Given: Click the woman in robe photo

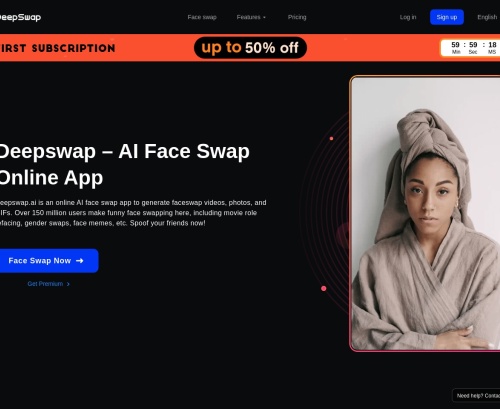Looking at the screenshot, I should pyautogui.click(x=426, y=213).
